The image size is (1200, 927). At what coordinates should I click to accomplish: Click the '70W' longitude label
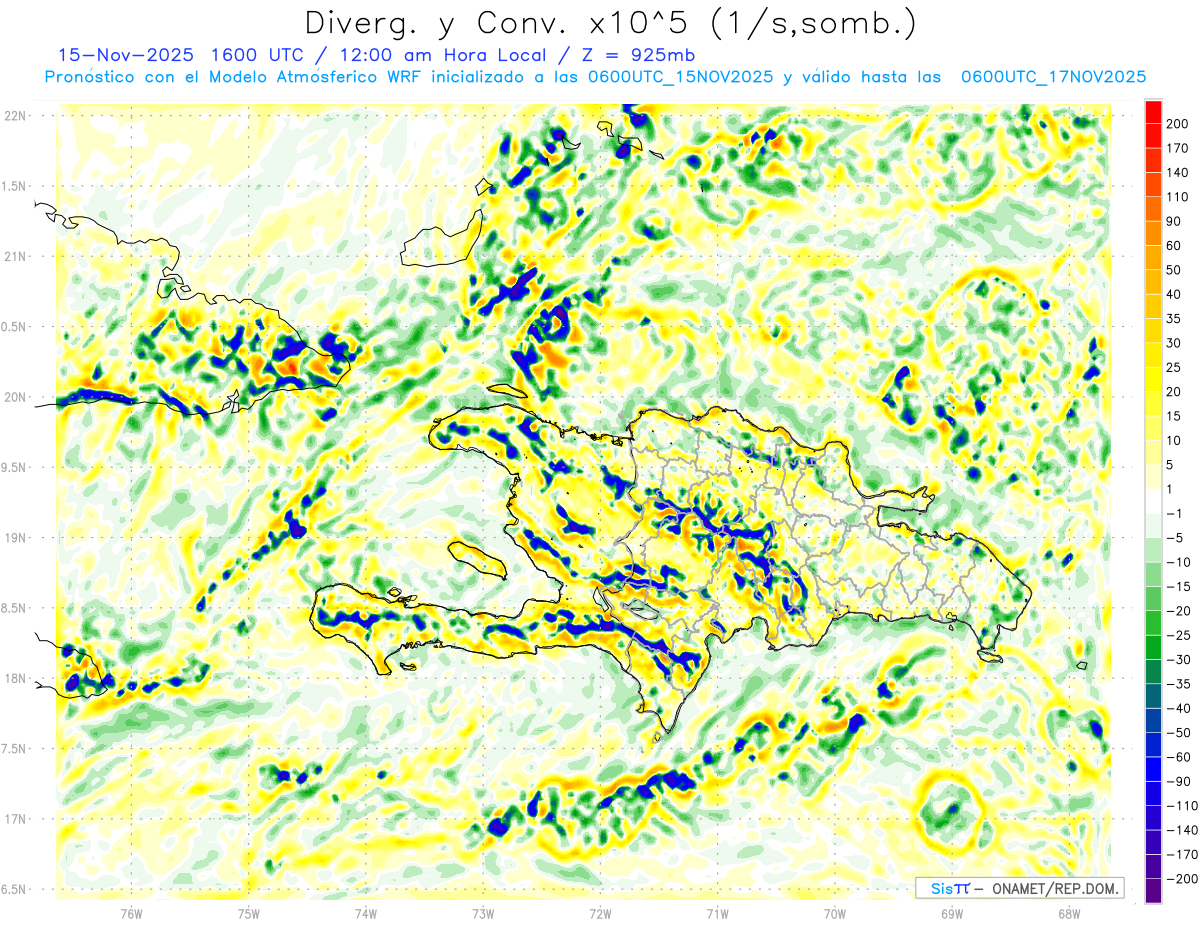[835, 913]
